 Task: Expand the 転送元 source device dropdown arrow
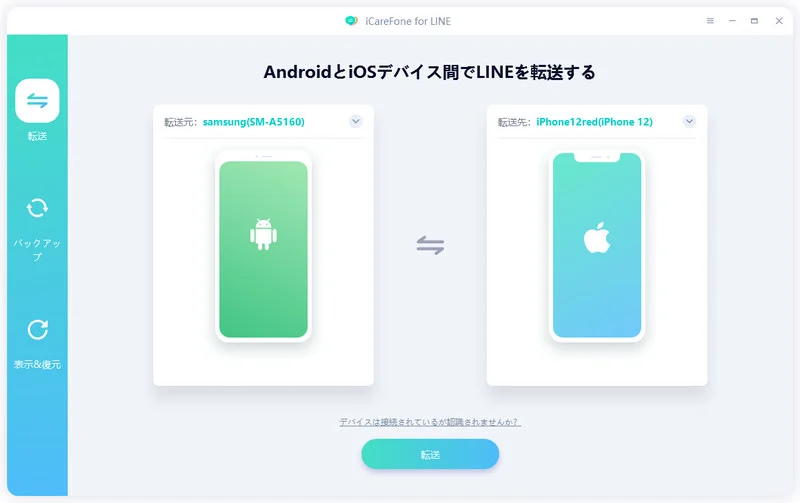click(x=356, y=121)
